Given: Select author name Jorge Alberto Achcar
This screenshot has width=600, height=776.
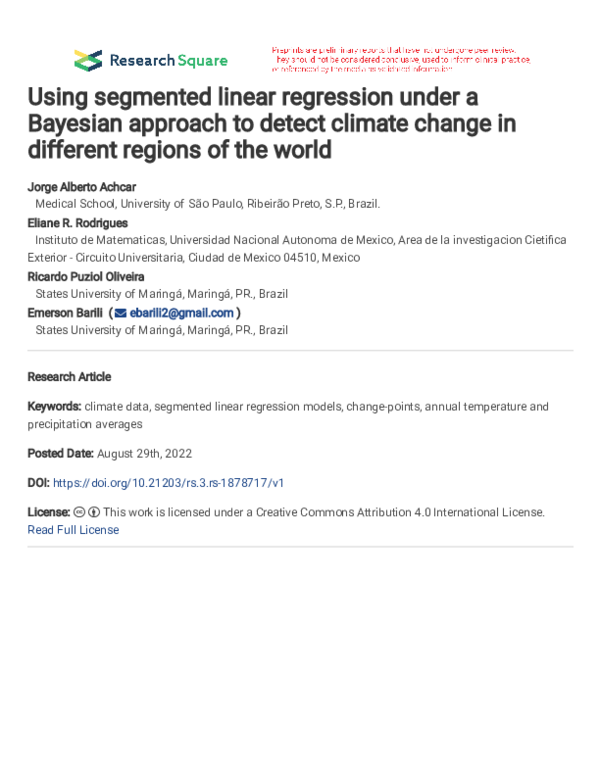Looking at the screenshot, I should click(x=84, y=187).
